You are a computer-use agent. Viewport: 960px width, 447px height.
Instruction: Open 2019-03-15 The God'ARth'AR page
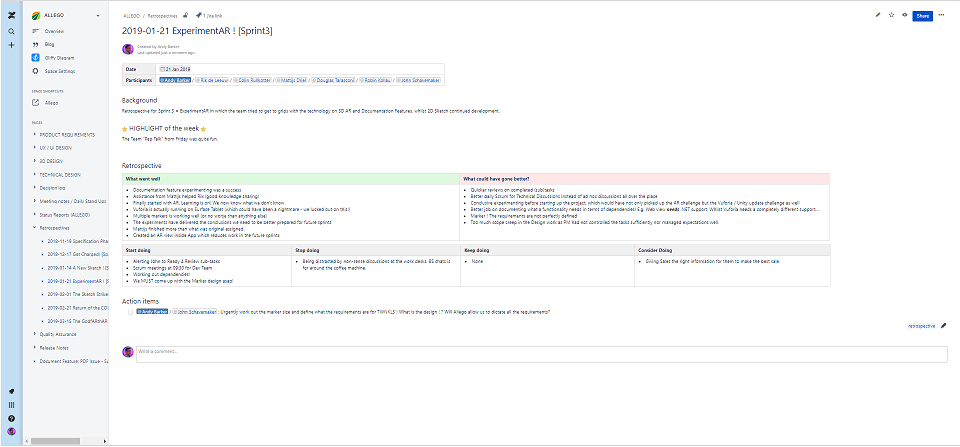pos(78,321)
